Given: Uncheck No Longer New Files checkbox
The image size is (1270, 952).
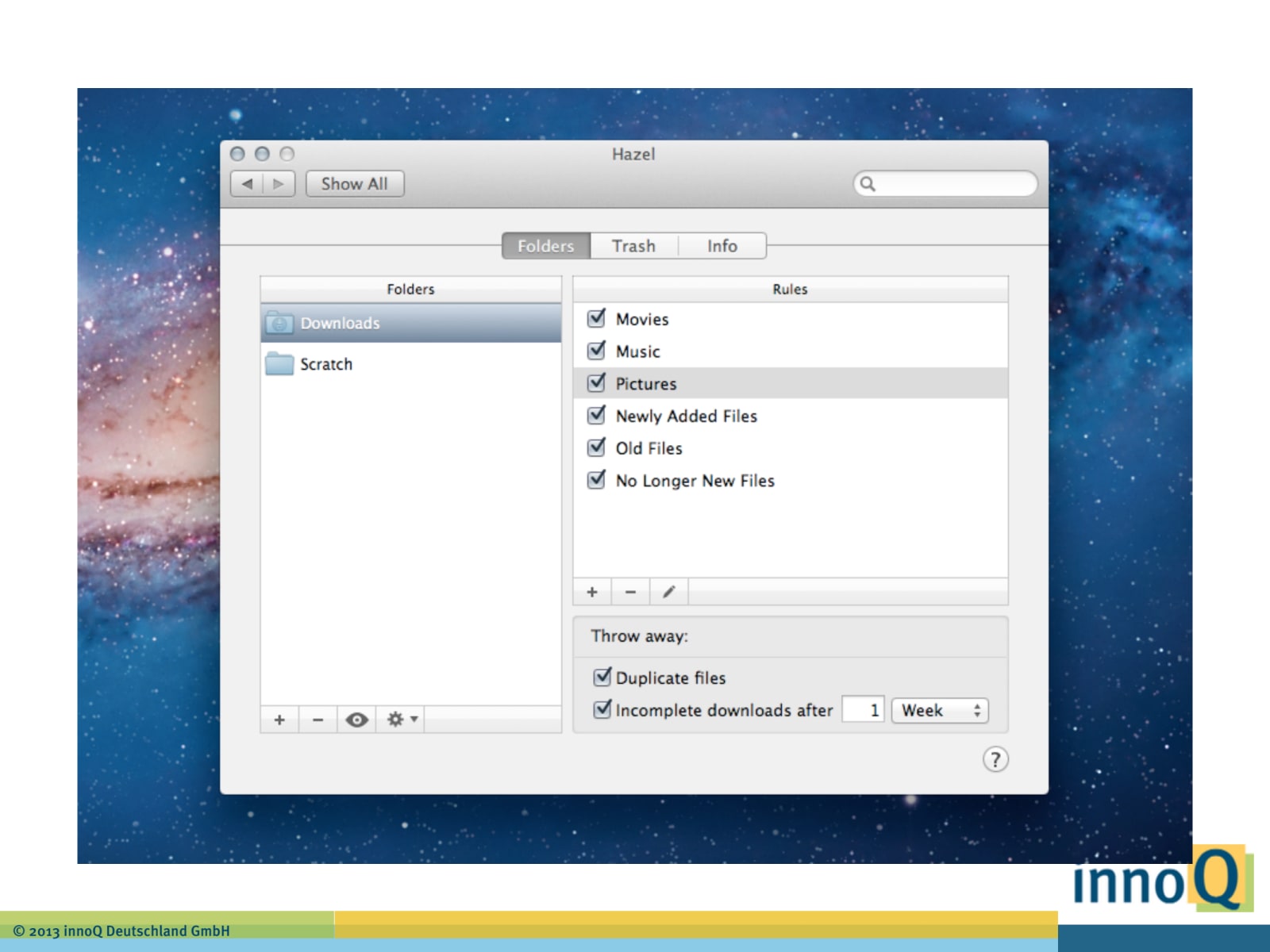Looking at the screenshot, I should click(596, 480).
